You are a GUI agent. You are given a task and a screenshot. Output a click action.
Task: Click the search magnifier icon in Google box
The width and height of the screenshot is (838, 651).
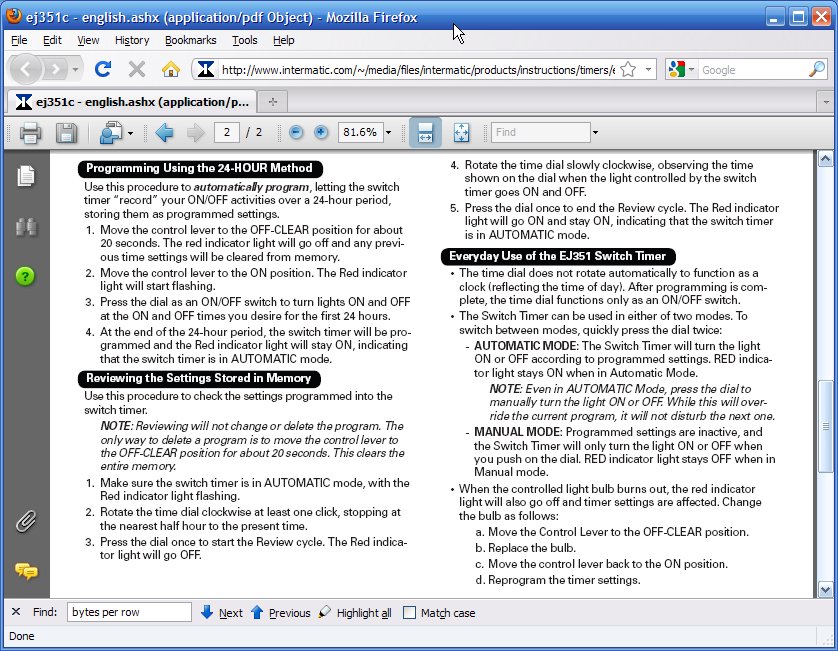point(817,69)
